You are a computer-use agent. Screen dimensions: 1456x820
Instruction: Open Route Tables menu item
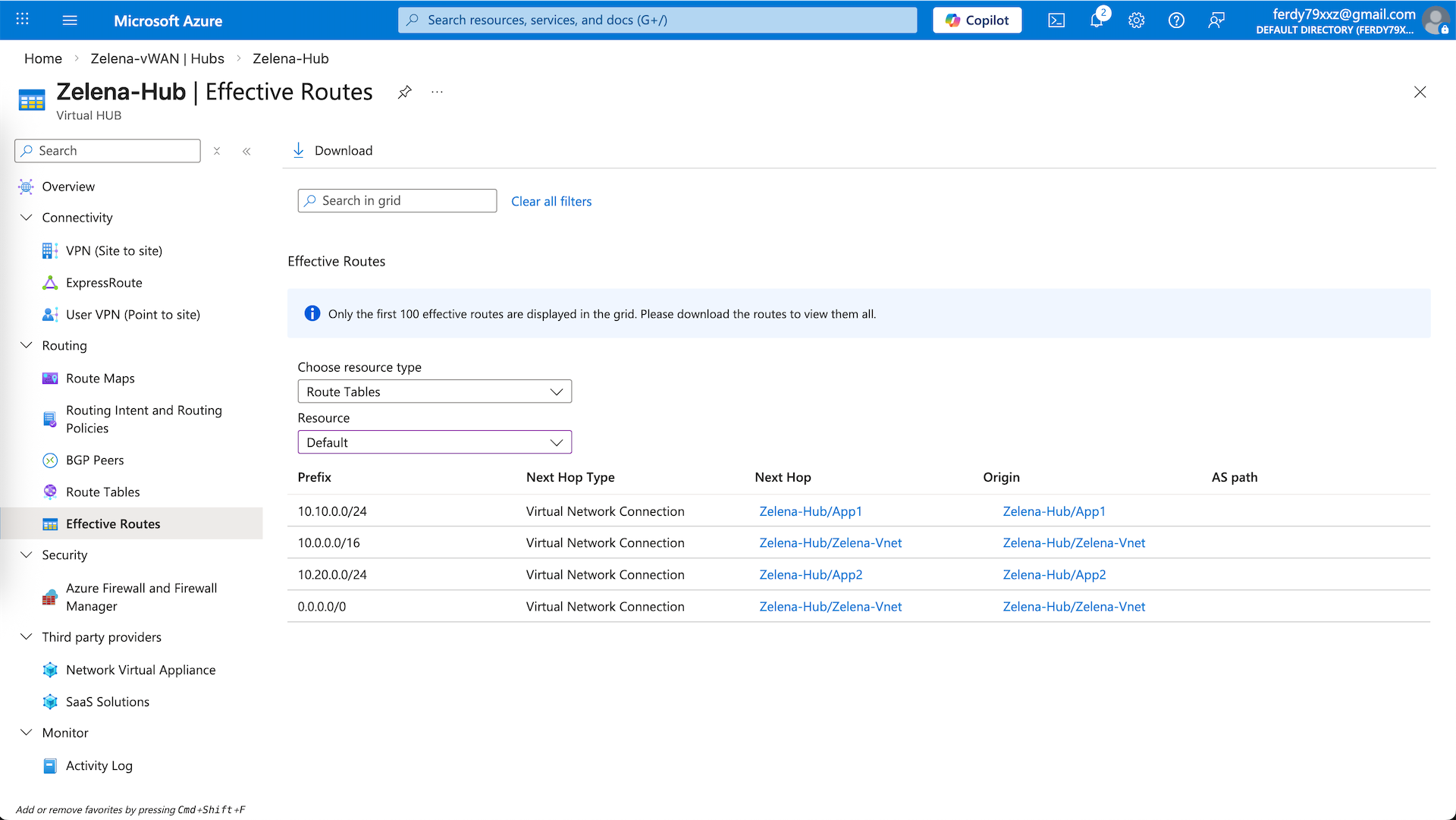(x=102, y=492)
